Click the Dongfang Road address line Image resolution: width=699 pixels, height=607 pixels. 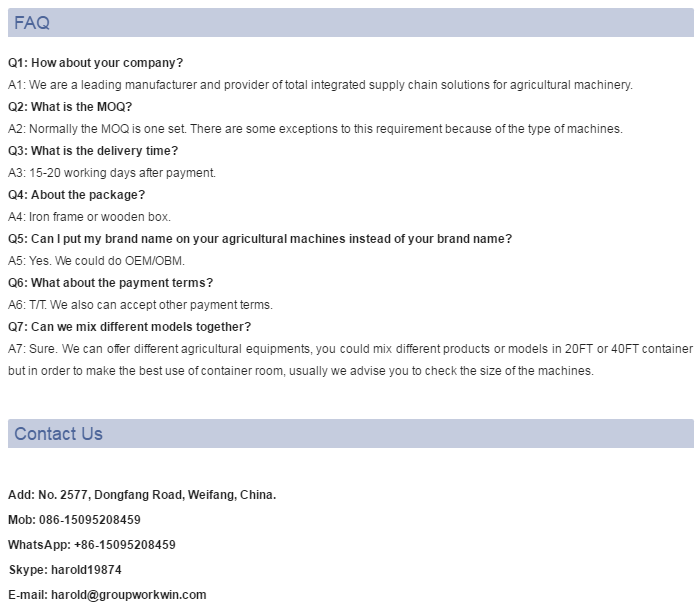coord(142,495)
